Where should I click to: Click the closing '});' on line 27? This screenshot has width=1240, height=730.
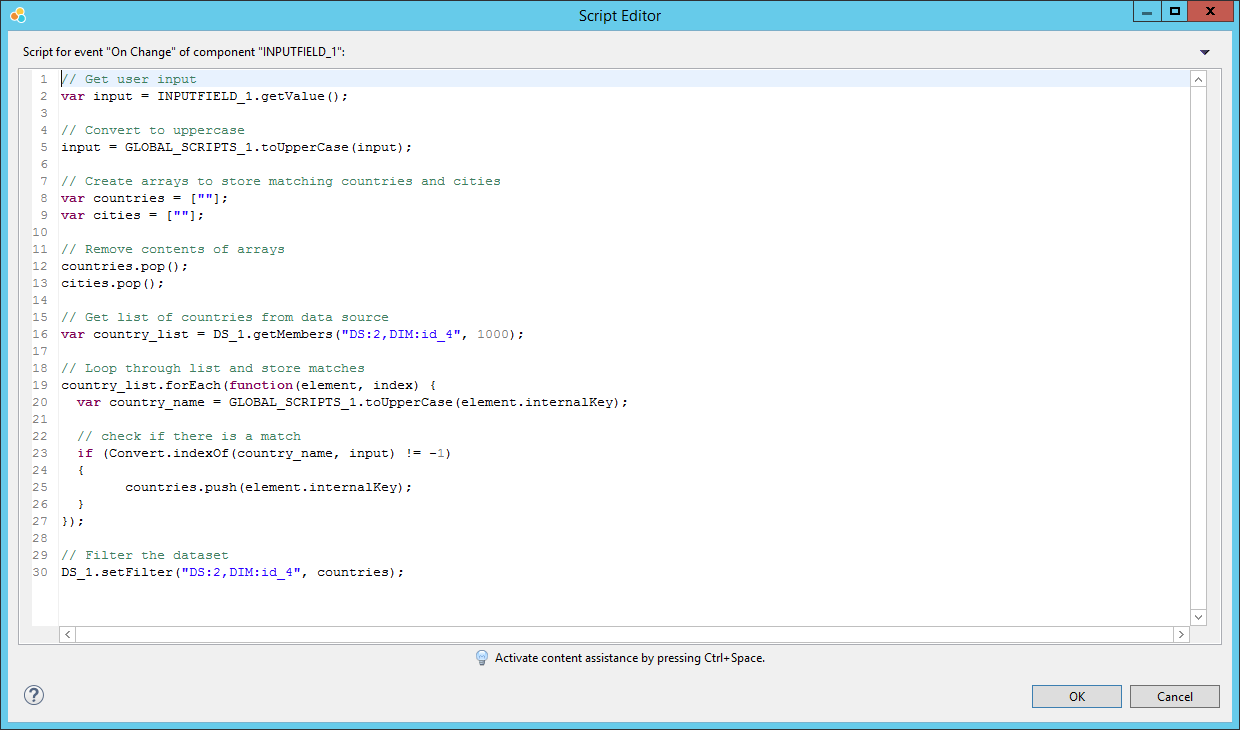73,521
